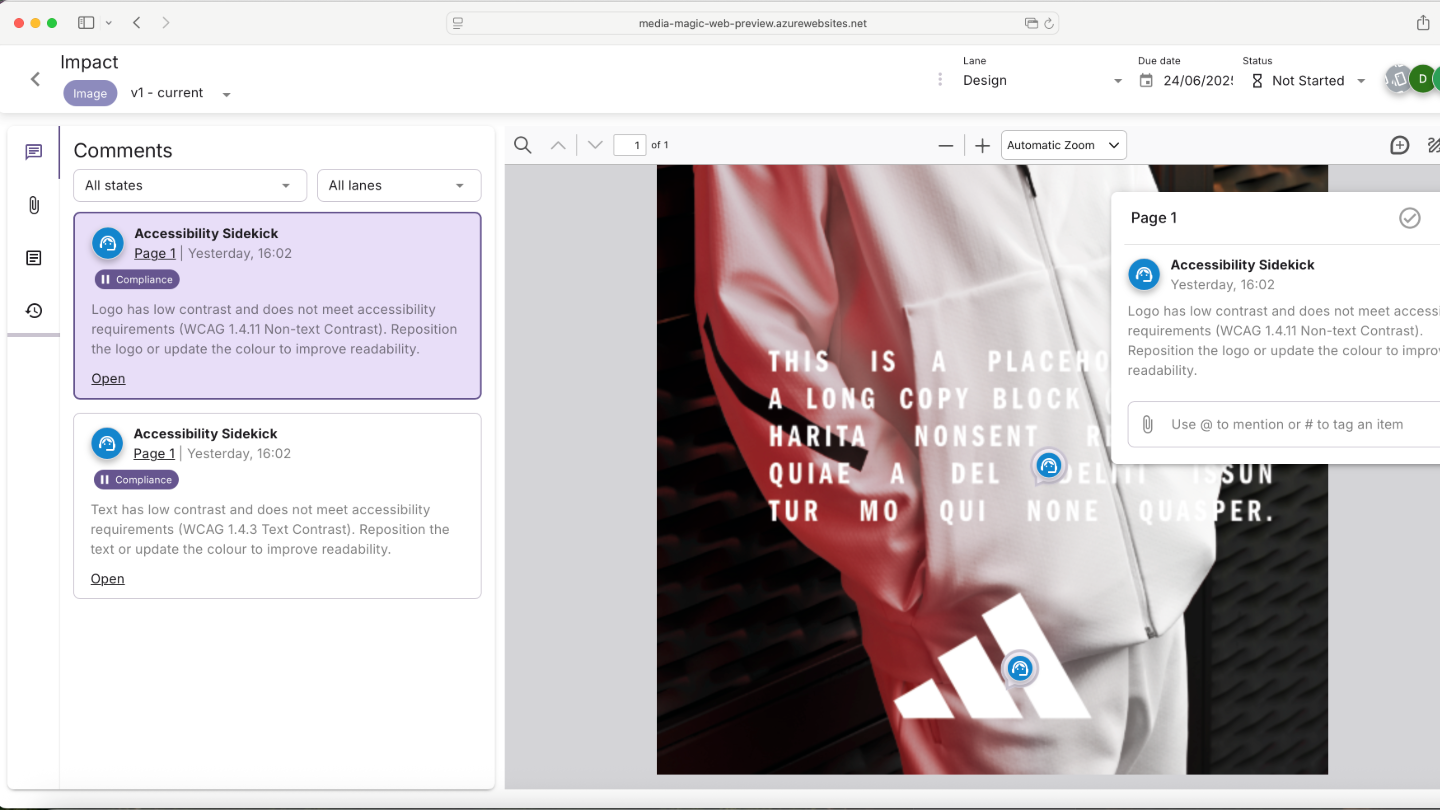Click the Safari share icon

tap(1423, 23)
